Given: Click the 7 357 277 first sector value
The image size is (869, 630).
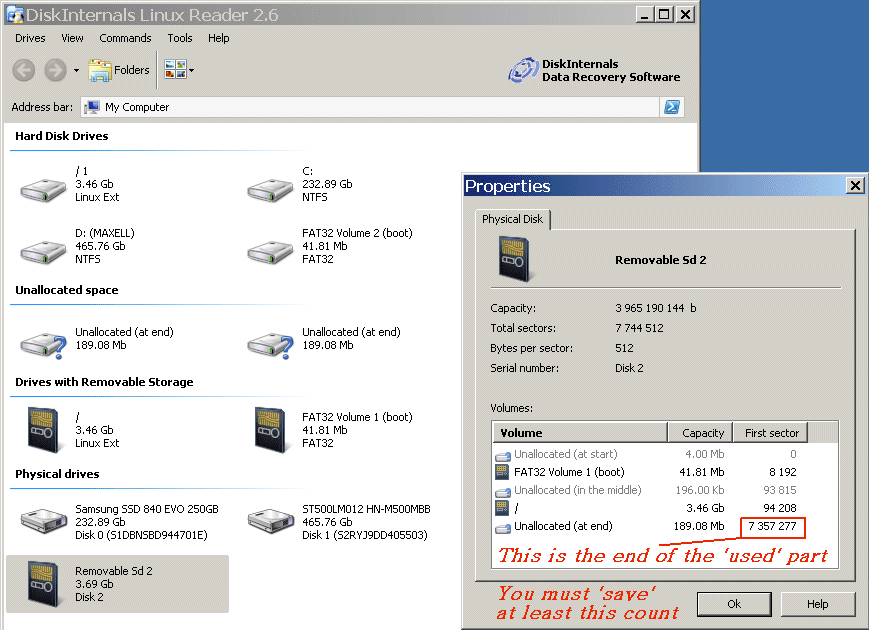Looking at the screenshot, I should (x=772, y=526).
